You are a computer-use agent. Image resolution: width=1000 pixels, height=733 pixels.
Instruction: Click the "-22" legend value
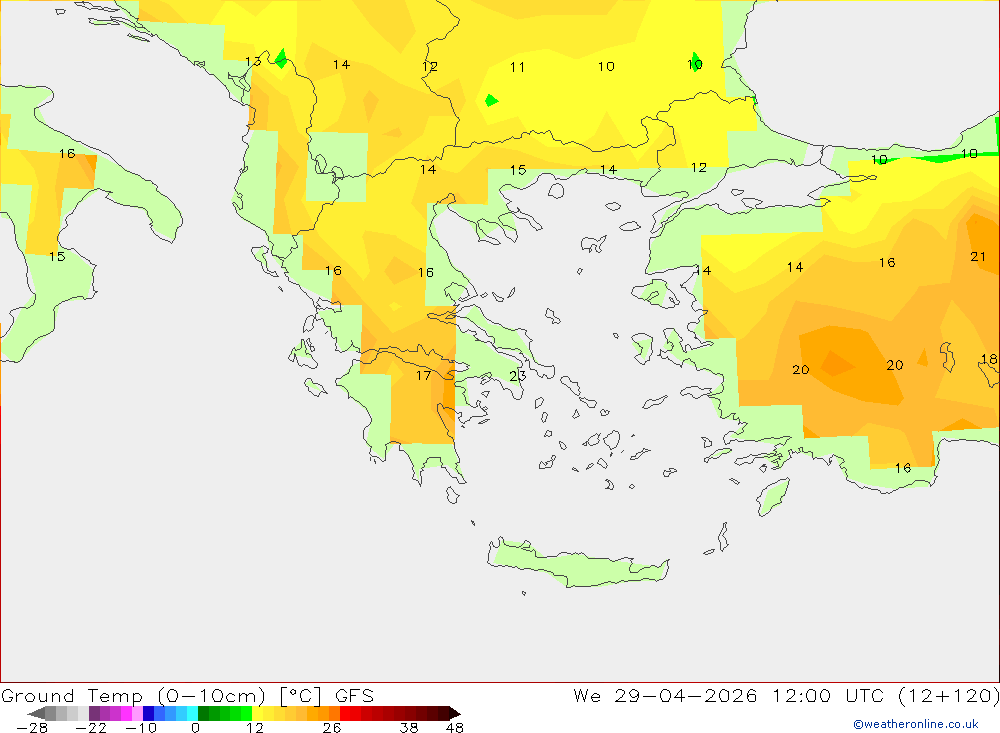[x=91, y=727]
